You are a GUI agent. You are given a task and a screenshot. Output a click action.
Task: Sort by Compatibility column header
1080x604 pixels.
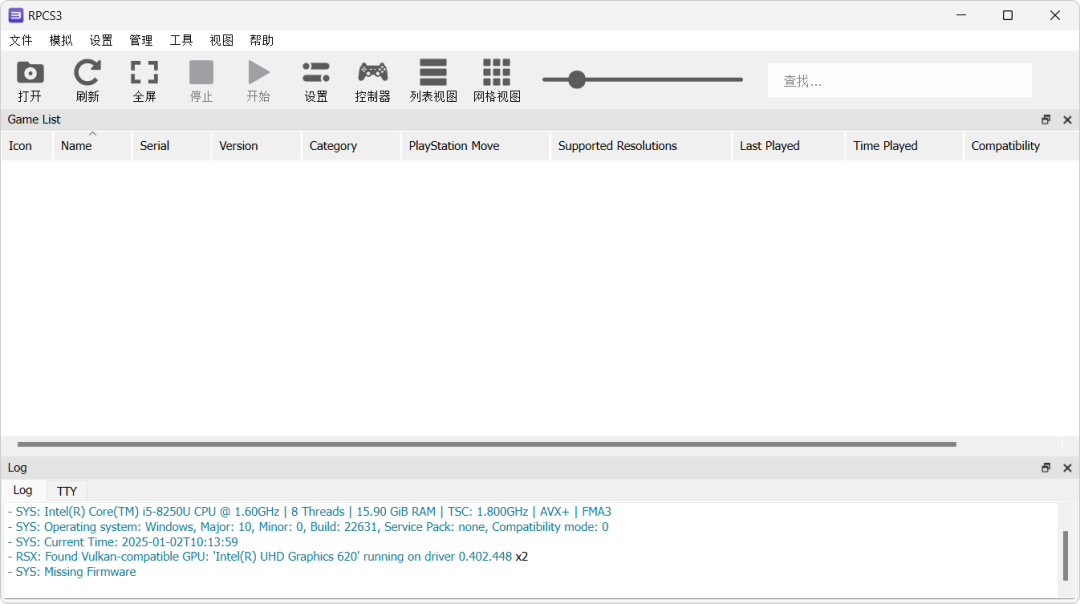point(1021,146)
